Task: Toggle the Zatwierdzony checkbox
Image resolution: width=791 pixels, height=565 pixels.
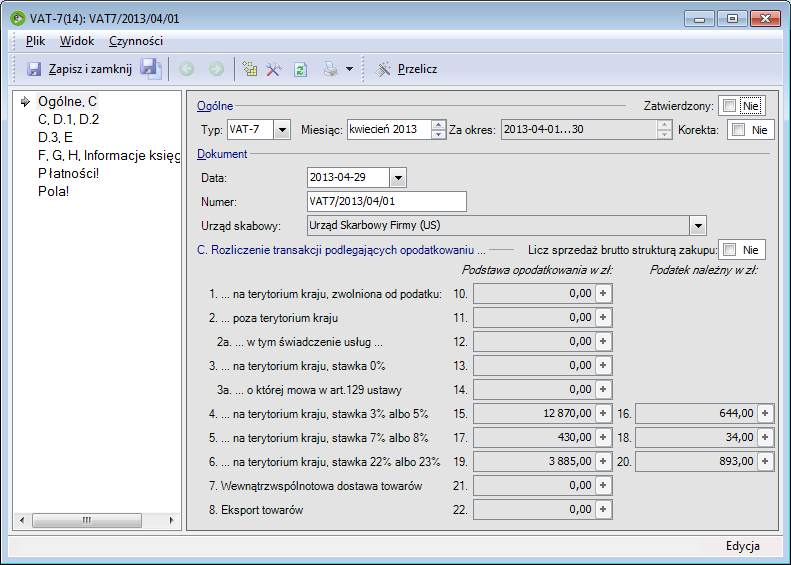Action: [x=729, y=105]
